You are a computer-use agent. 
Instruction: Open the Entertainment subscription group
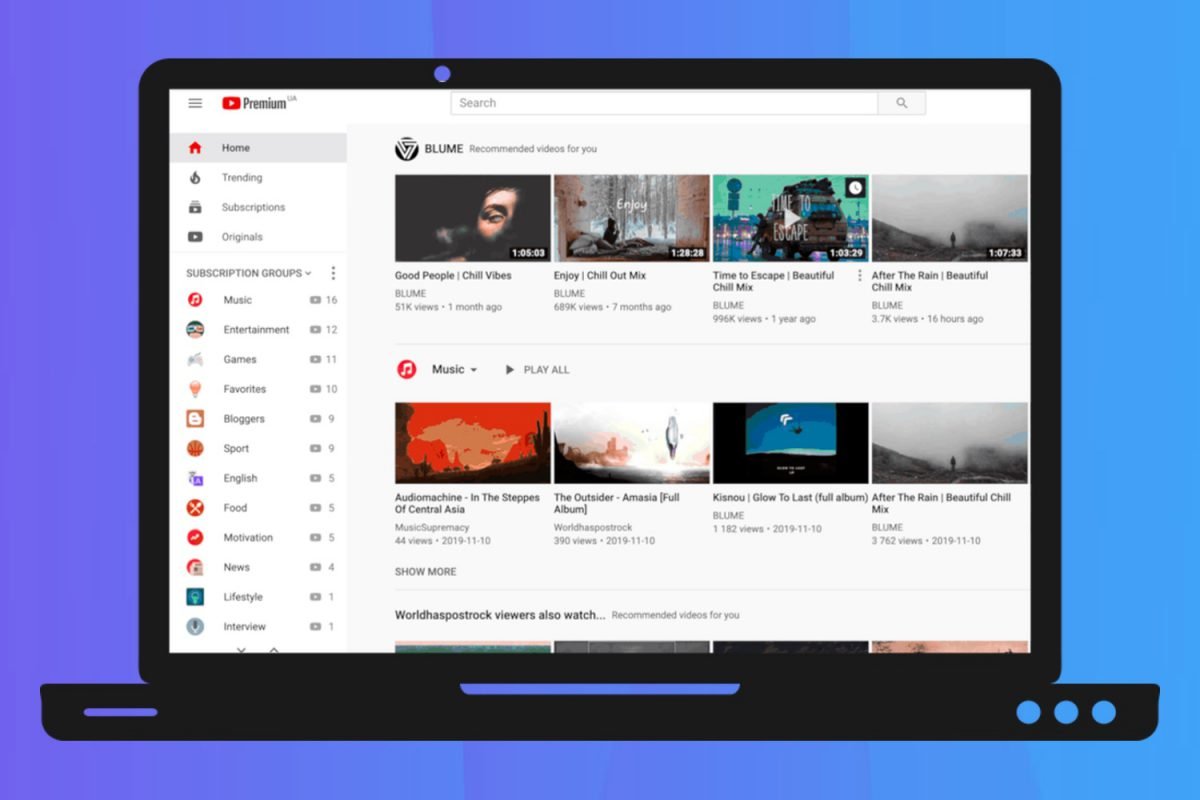[x=258, y=330]
